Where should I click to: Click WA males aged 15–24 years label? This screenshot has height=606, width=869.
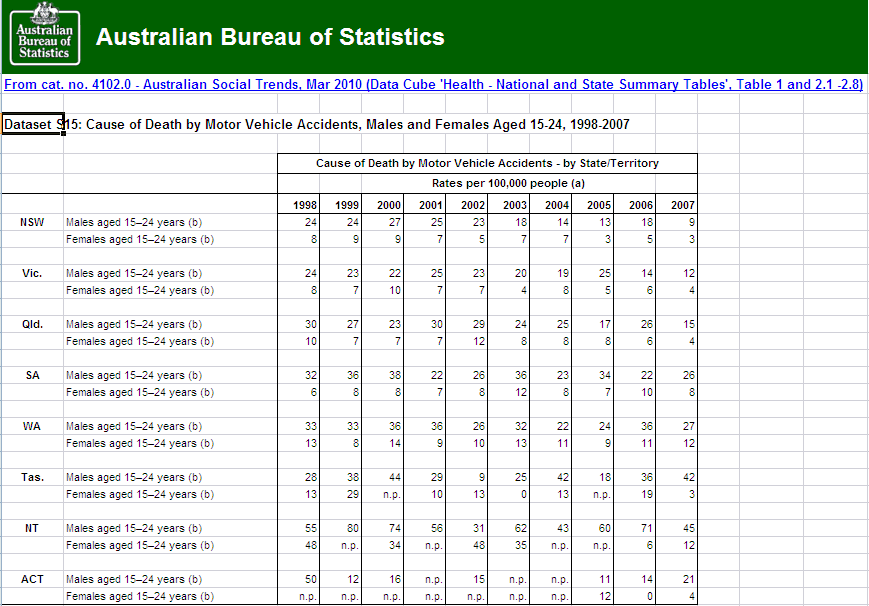click(134, 426)
